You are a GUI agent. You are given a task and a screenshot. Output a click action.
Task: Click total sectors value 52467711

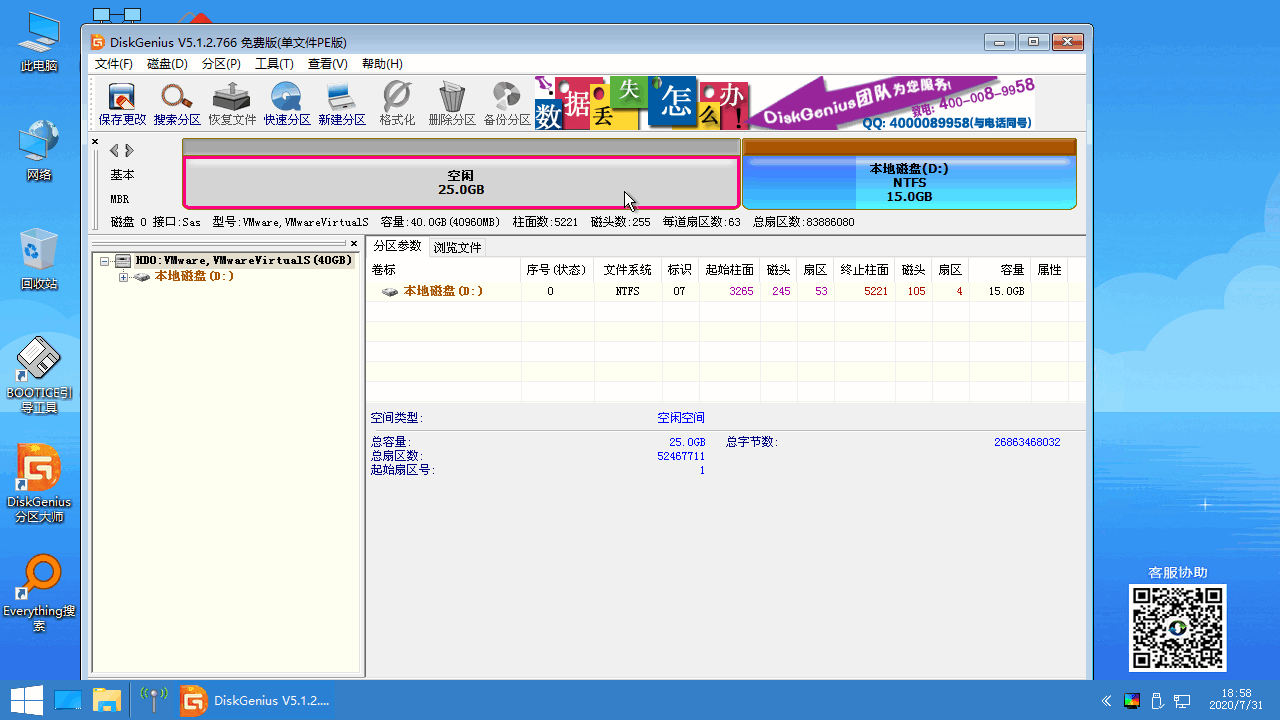(681, 456)
